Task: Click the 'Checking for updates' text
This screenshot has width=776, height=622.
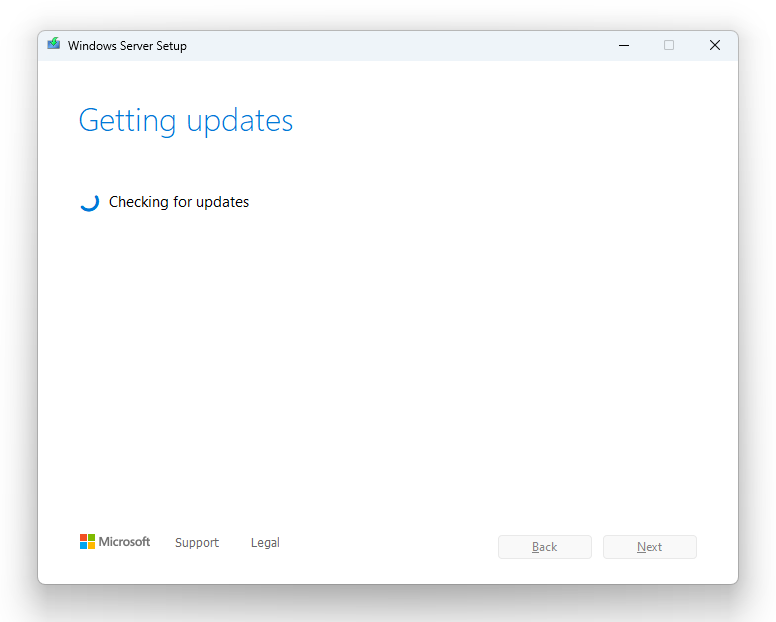Action: click(179, 202)
